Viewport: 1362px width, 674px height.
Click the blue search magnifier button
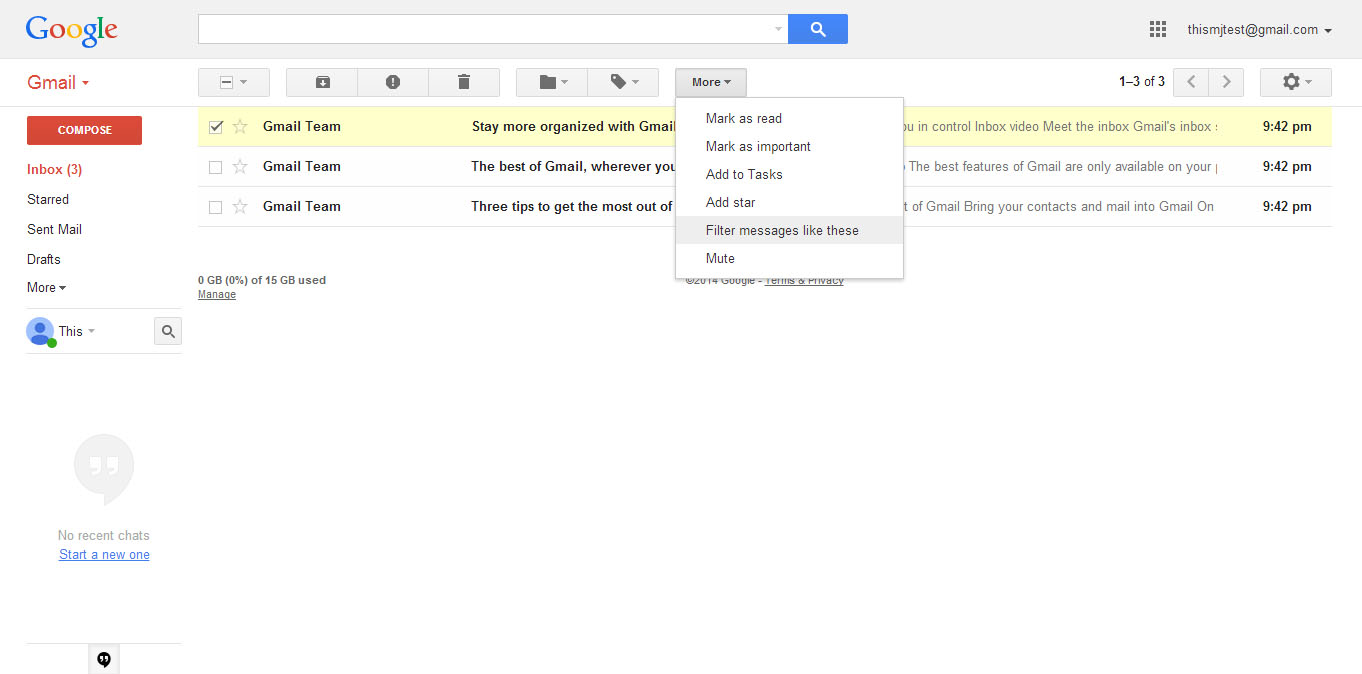click(818, 29)
